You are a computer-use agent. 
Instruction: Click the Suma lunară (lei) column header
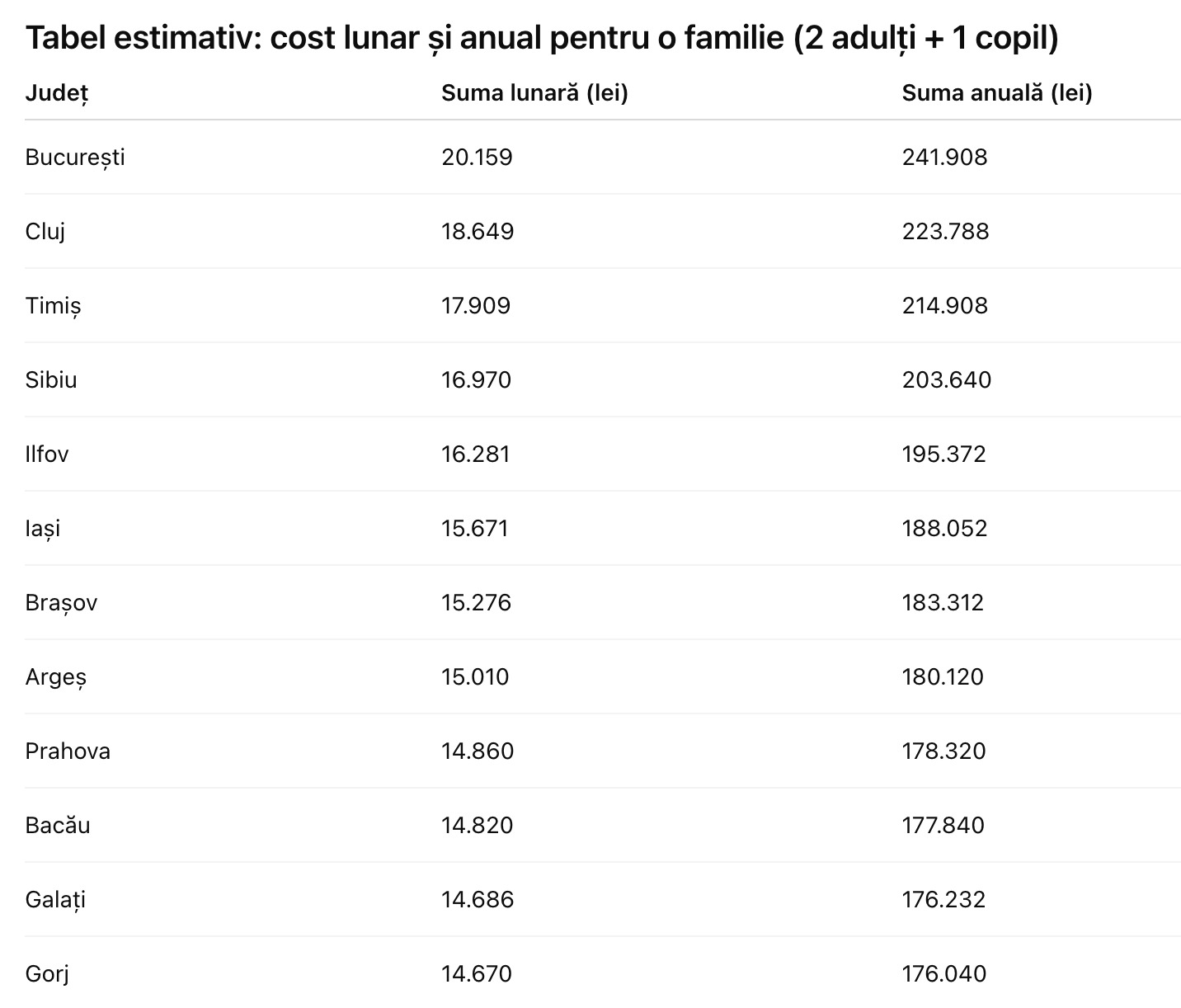click(534, 93)
